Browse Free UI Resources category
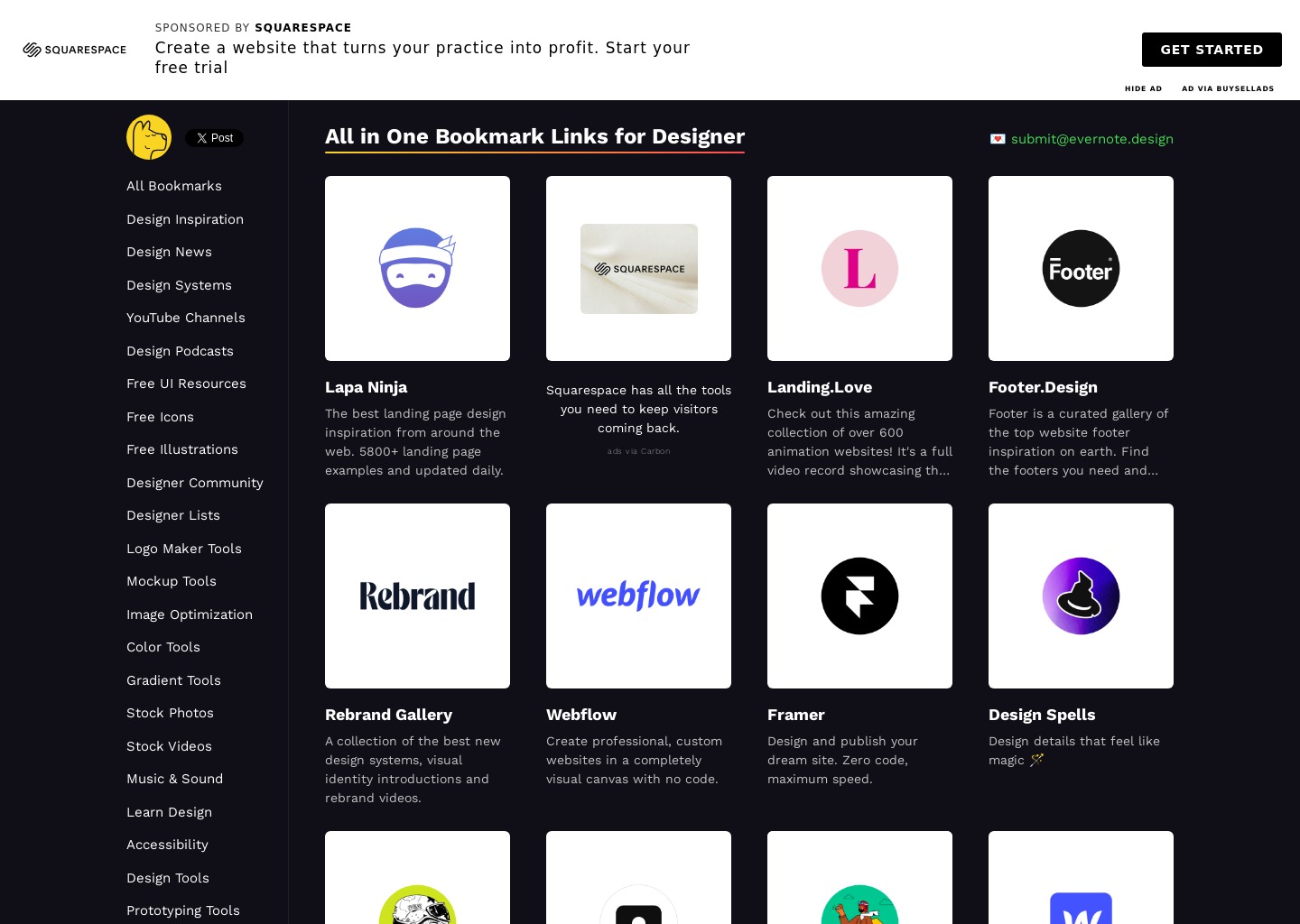 point(186,383)
